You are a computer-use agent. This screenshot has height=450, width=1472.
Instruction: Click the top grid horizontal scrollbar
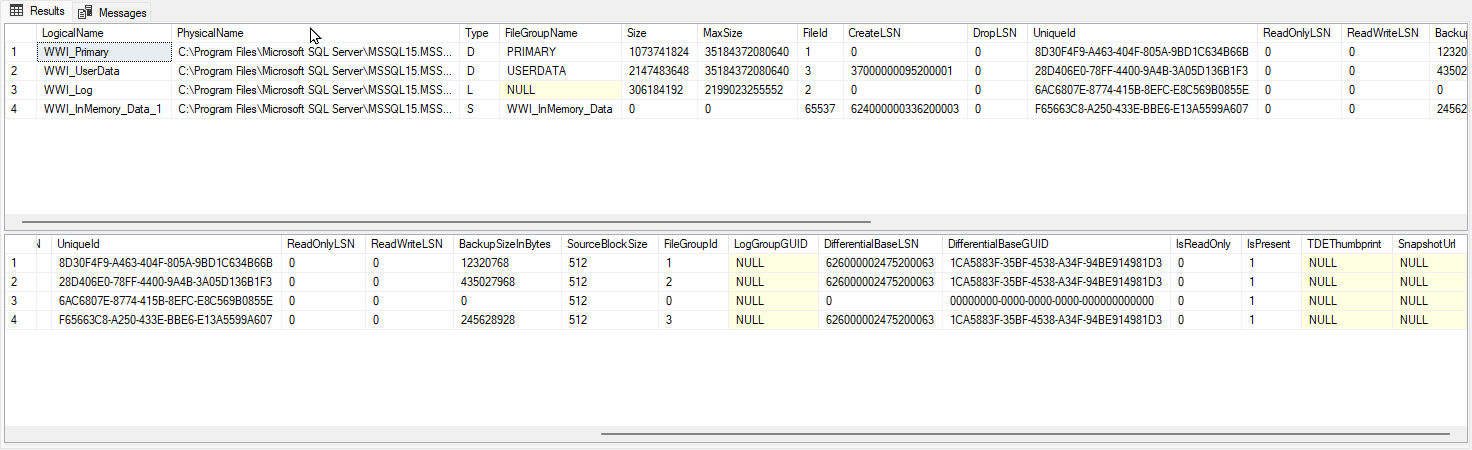coord(445,222)
